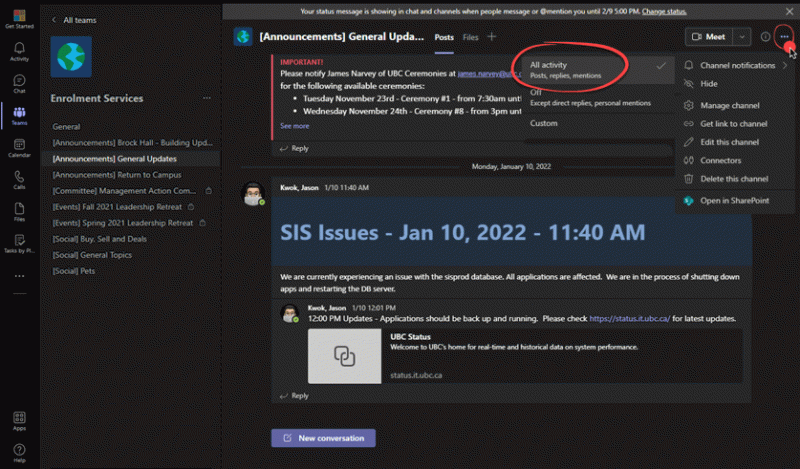Go back to All teams

click(74, 20)
